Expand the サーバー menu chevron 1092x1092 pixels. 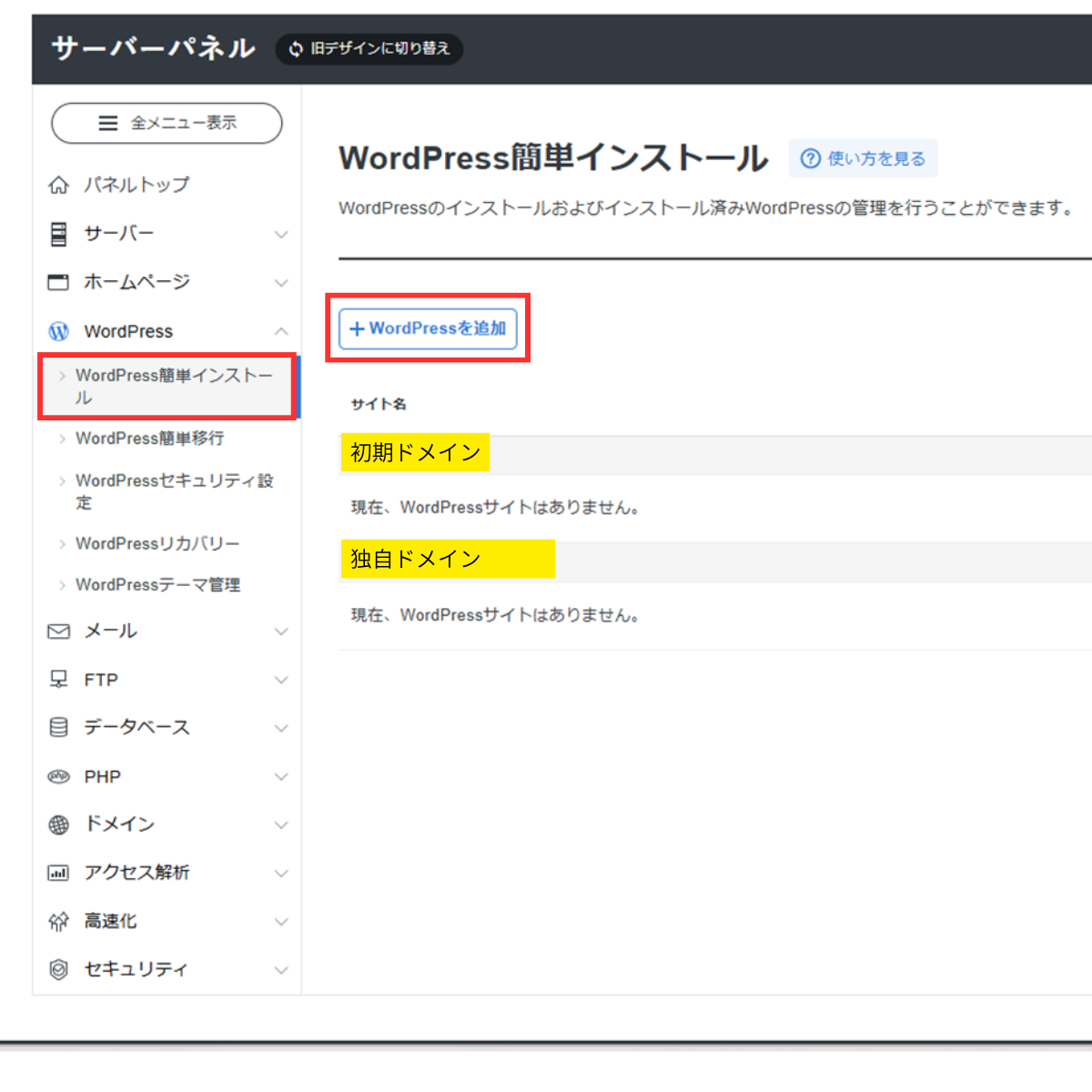(281, 235)
